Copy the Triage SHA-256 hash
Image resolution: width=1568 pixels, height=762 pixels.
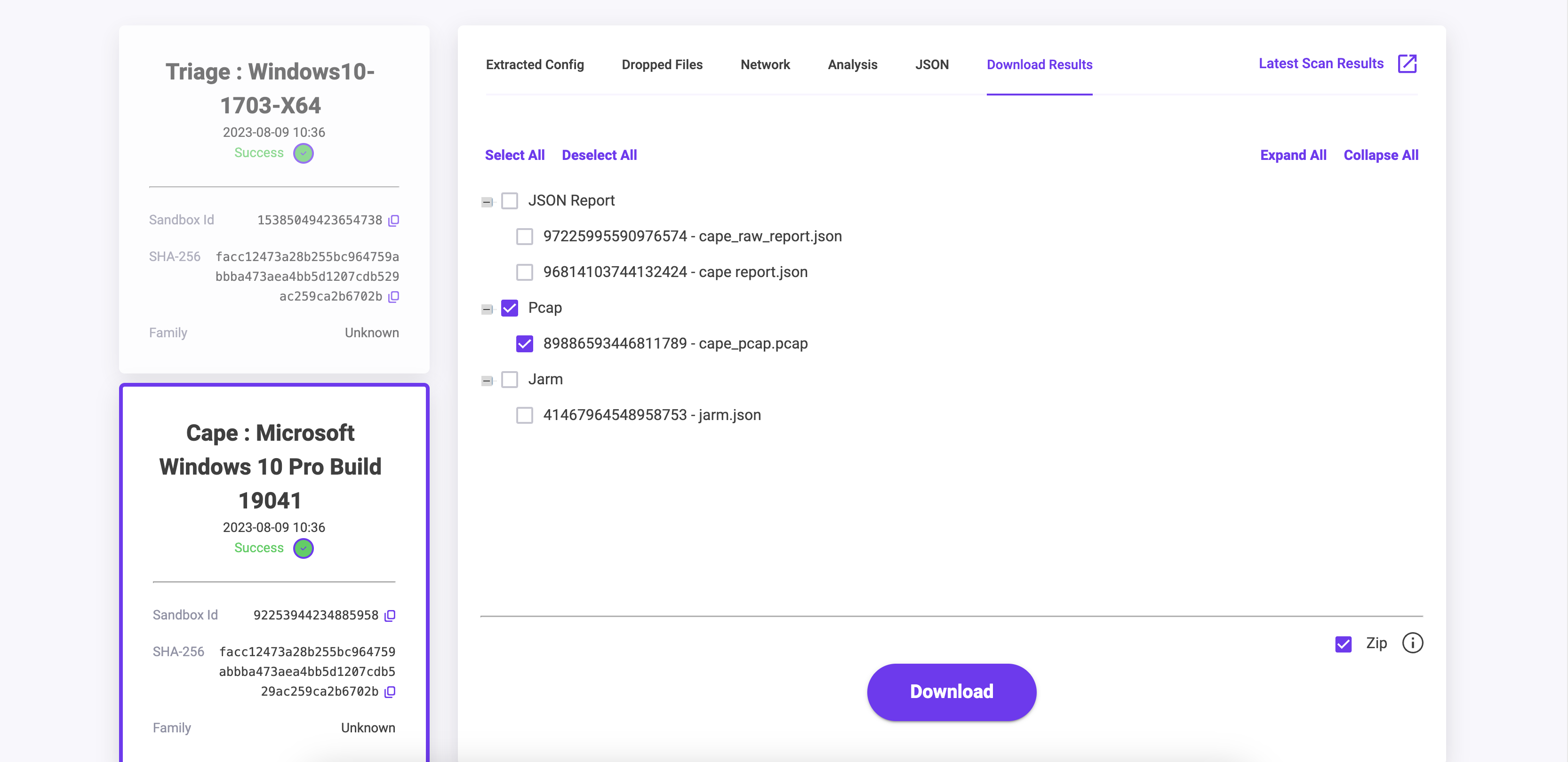pos(394,297)
